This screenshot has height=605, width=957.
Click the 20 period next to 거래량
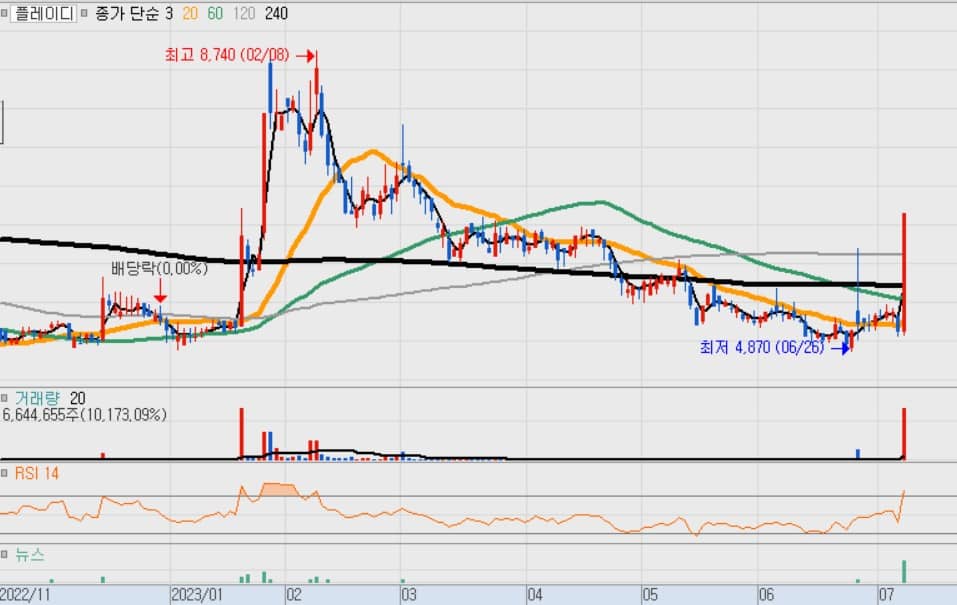(78, 399)
